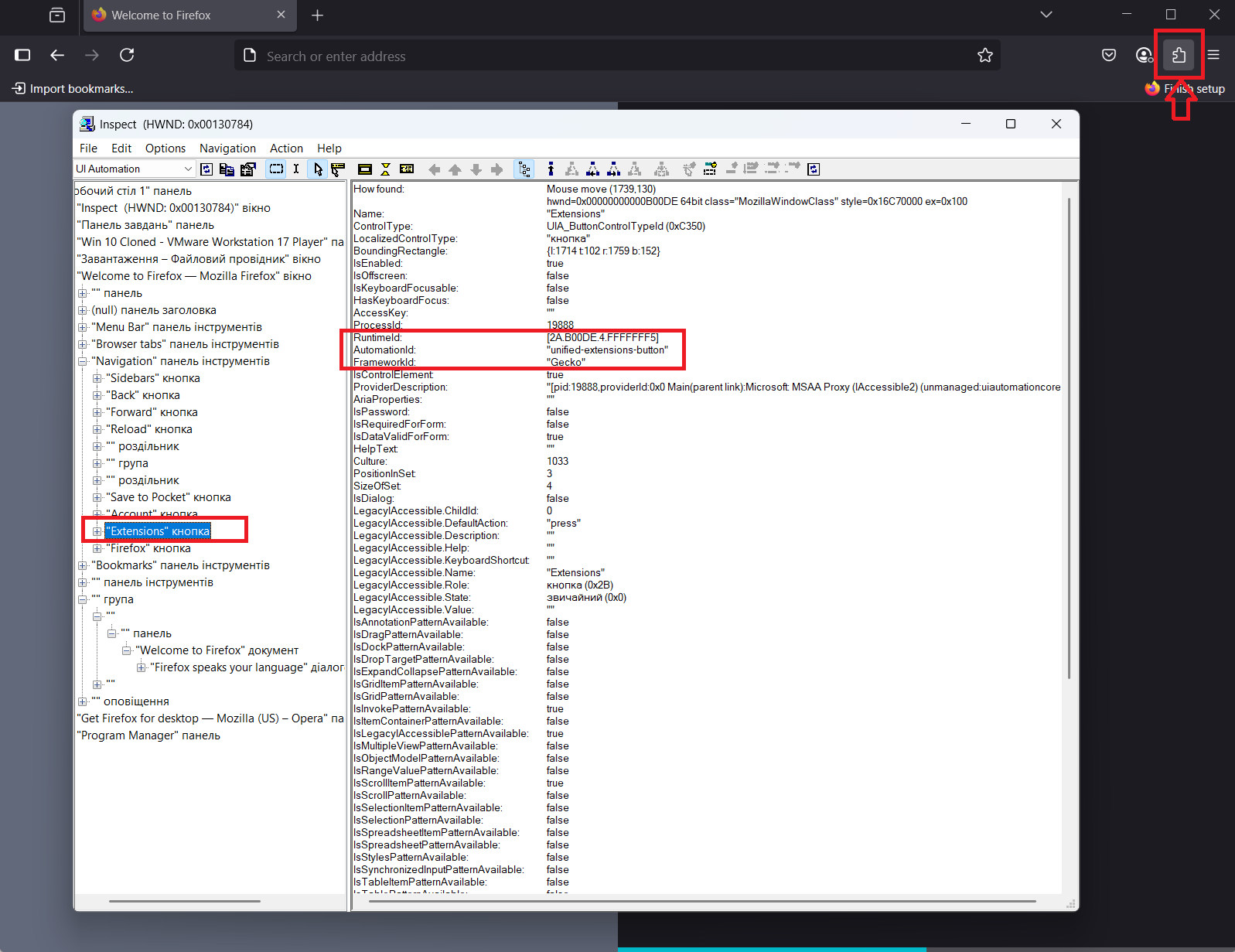Click Import bookmarks link
This screenshot has height=952, width=1235.
coord(73,89)
